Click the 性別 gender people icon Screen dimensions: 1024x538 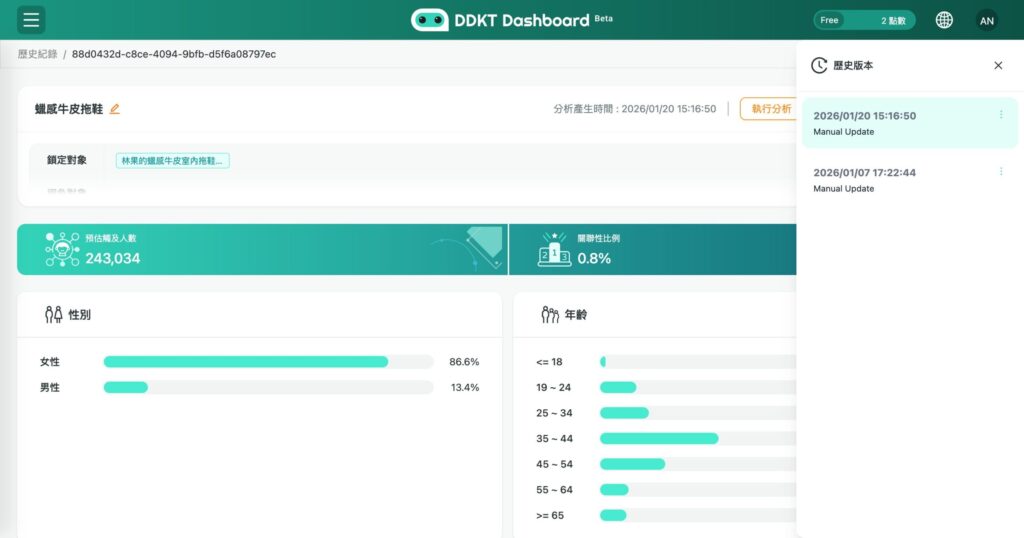pyautogui.click(x=54, y=315)
